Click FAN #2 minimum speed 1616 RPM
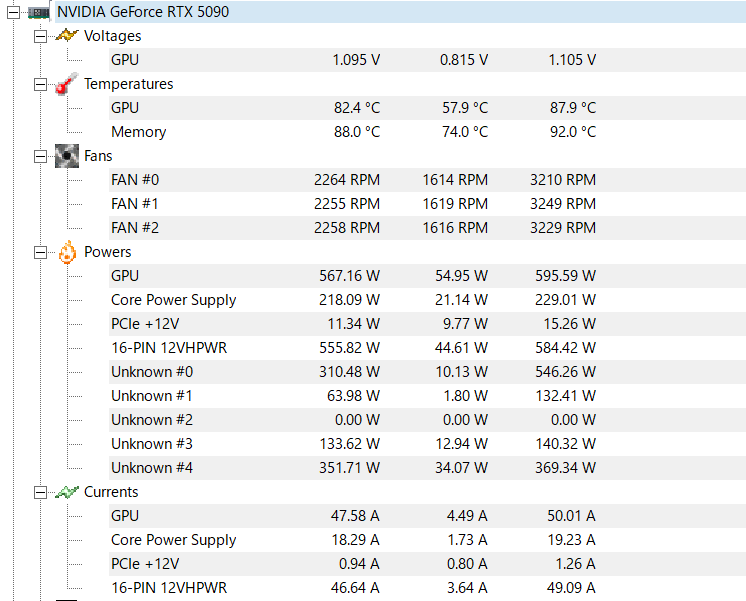 (455, 228)
